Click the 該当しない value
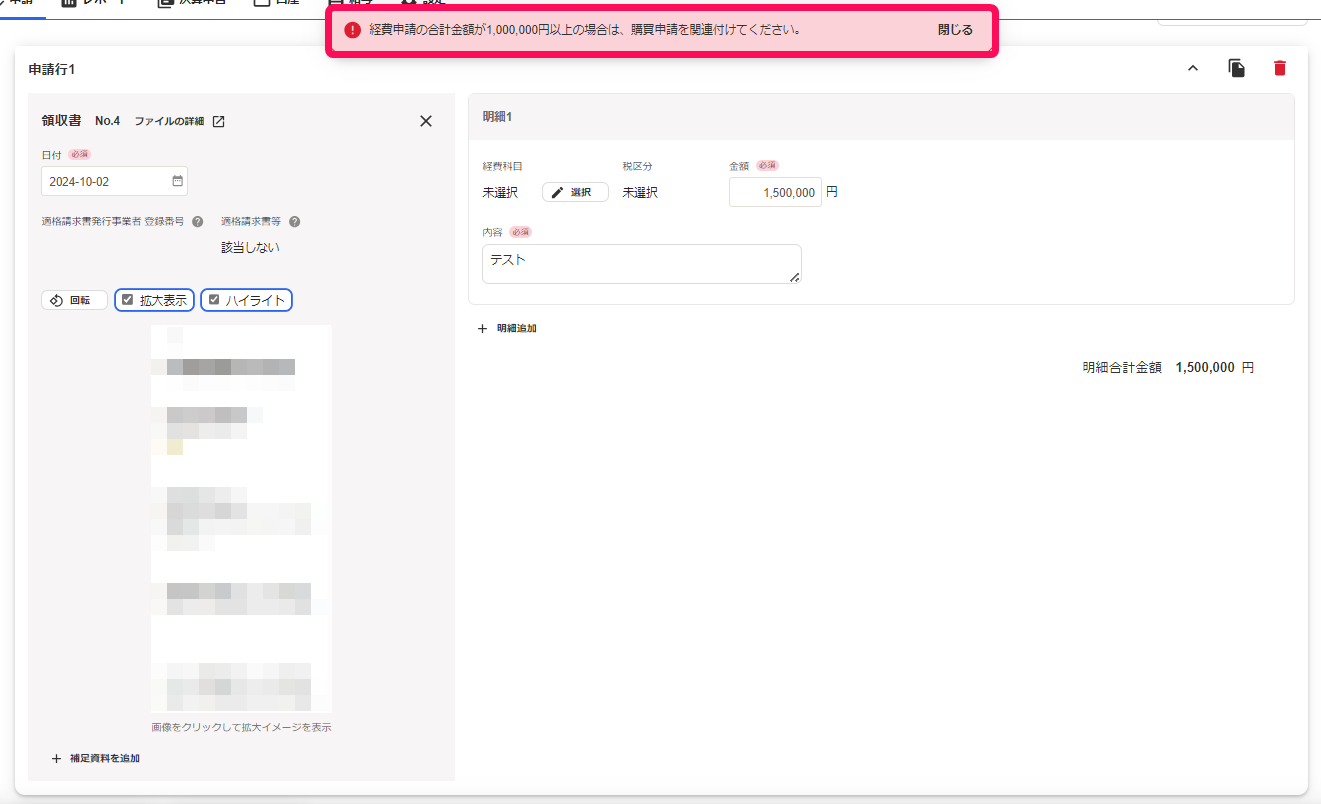Viewport: 1321px width, 804px height. pos(250,247)
